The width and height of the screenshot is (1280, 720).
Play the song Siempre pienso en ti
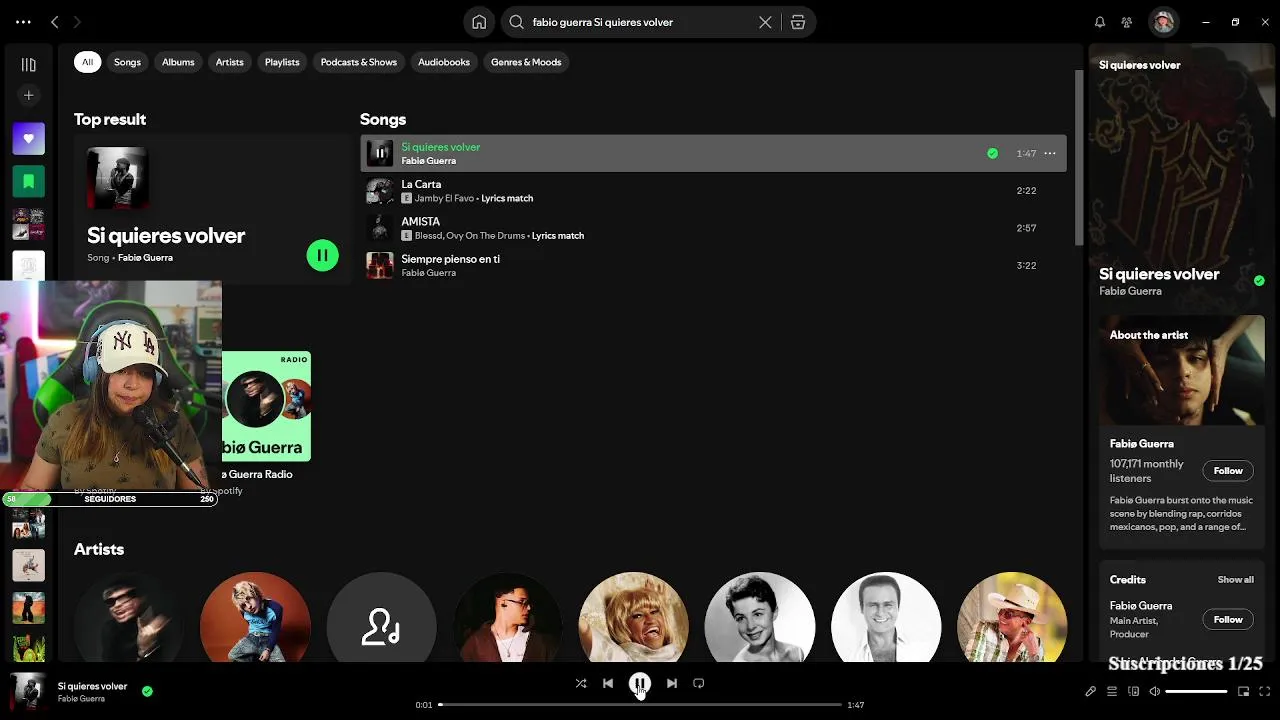(x=713, y=265)
